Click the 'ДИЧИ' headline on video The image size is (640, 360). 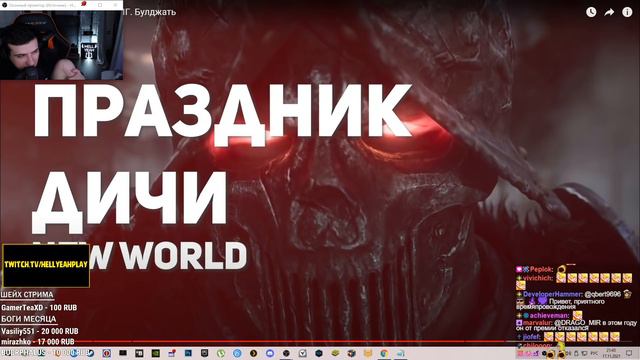[130, 203]
